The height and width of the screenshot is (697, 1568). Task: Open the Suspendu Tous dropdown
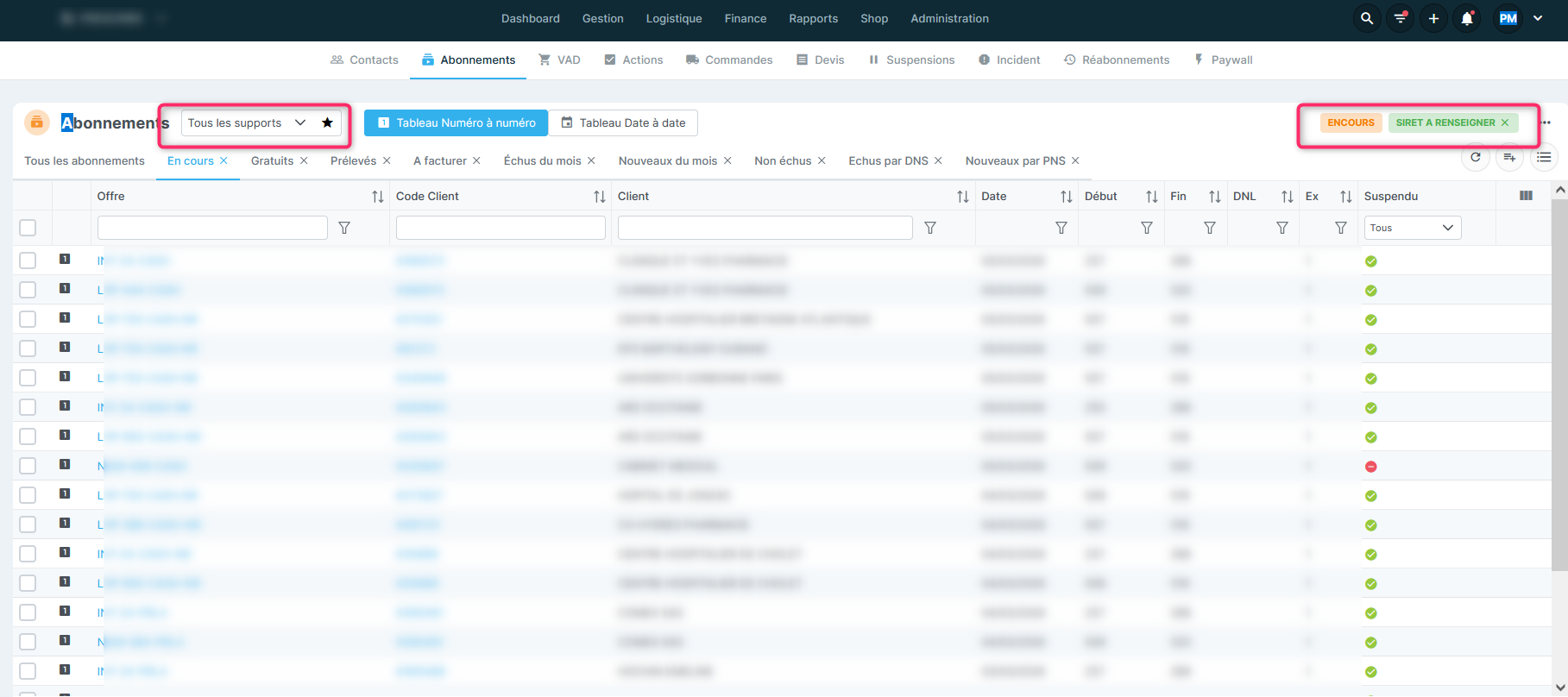pos(1413,228)
